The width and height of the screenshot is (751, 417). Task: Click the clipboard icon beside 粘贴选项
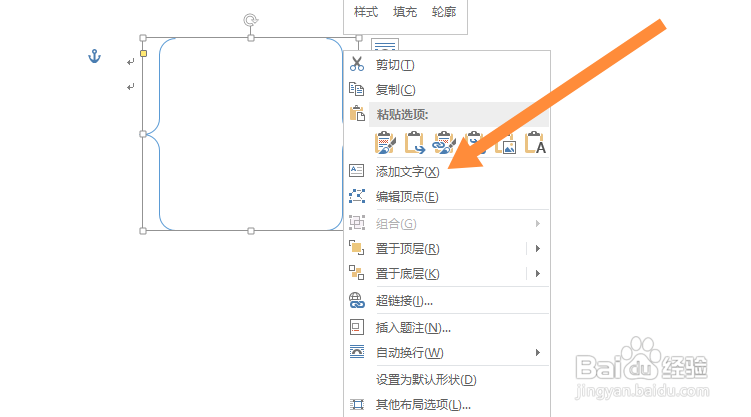(357, 114)
